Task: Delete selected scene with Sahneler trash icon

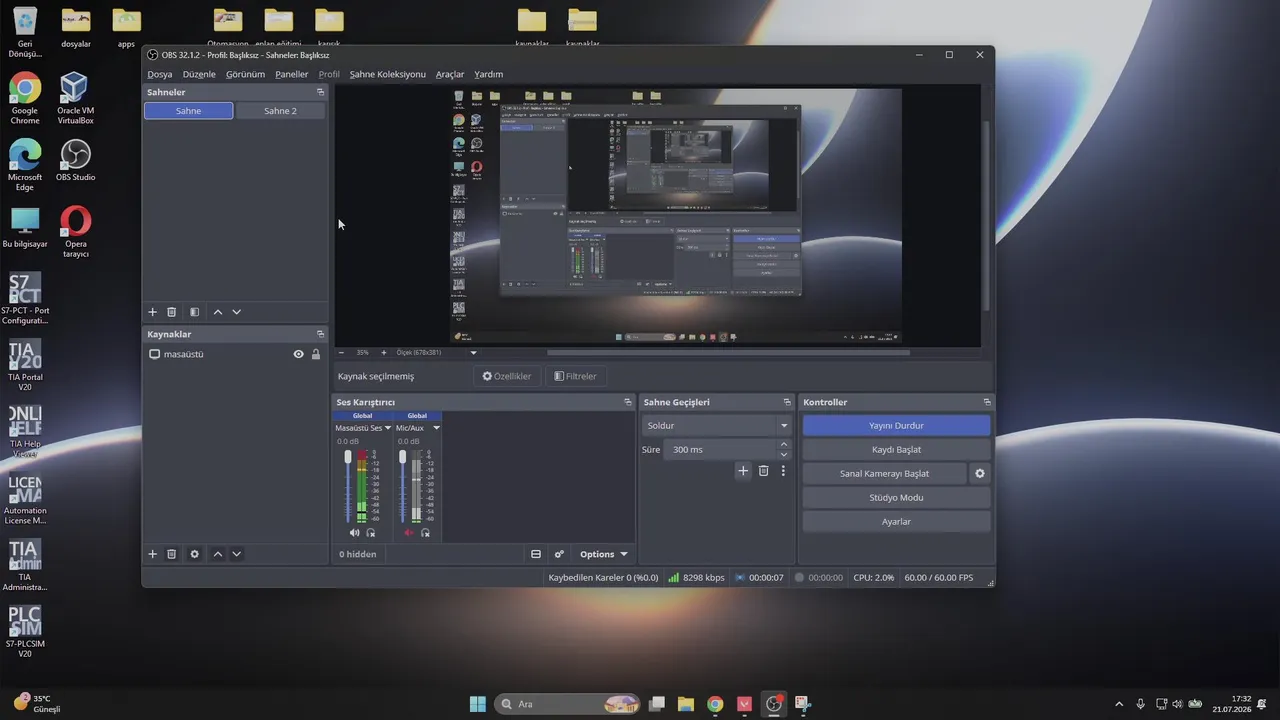Action: 172,312
